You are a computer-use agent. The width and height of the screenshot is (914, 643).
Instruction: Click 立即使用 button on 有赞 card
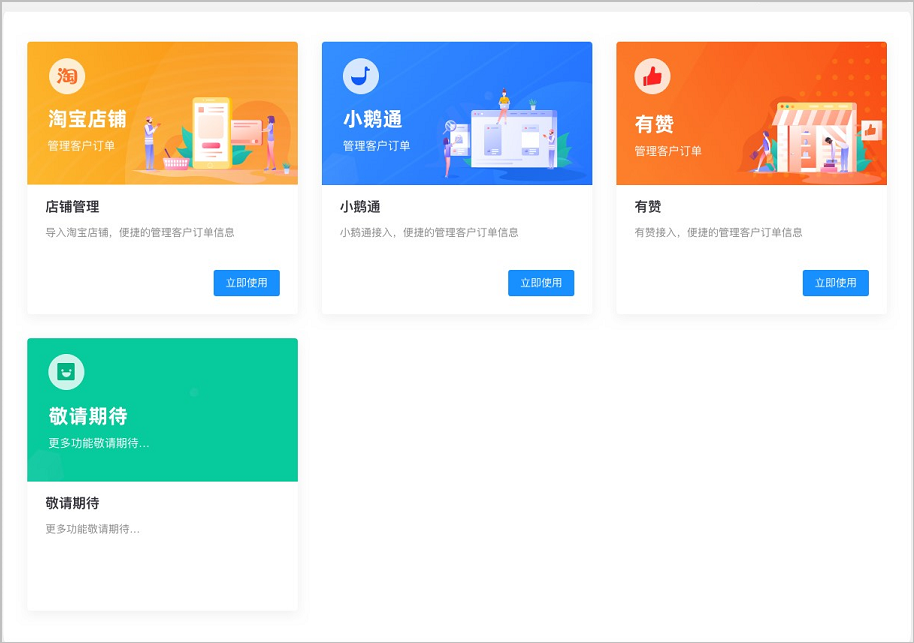(x=836, y=283)
